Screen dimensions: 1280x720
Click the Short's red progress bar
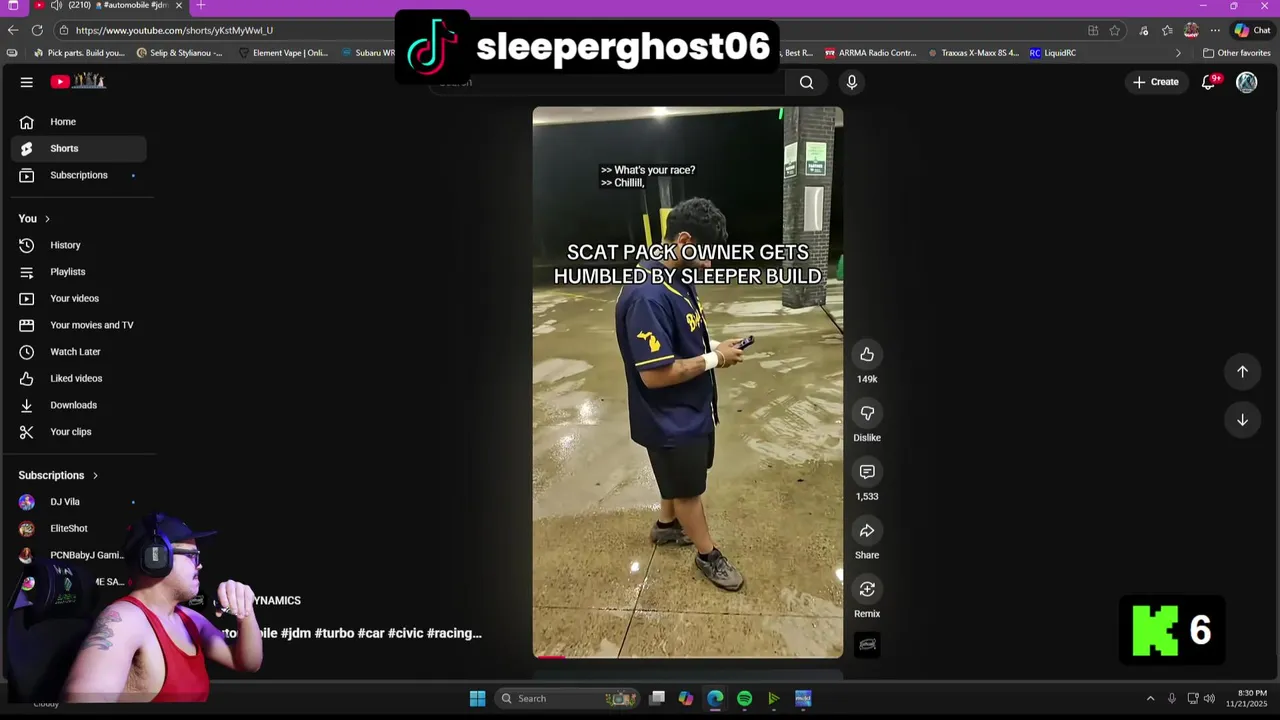688,657
